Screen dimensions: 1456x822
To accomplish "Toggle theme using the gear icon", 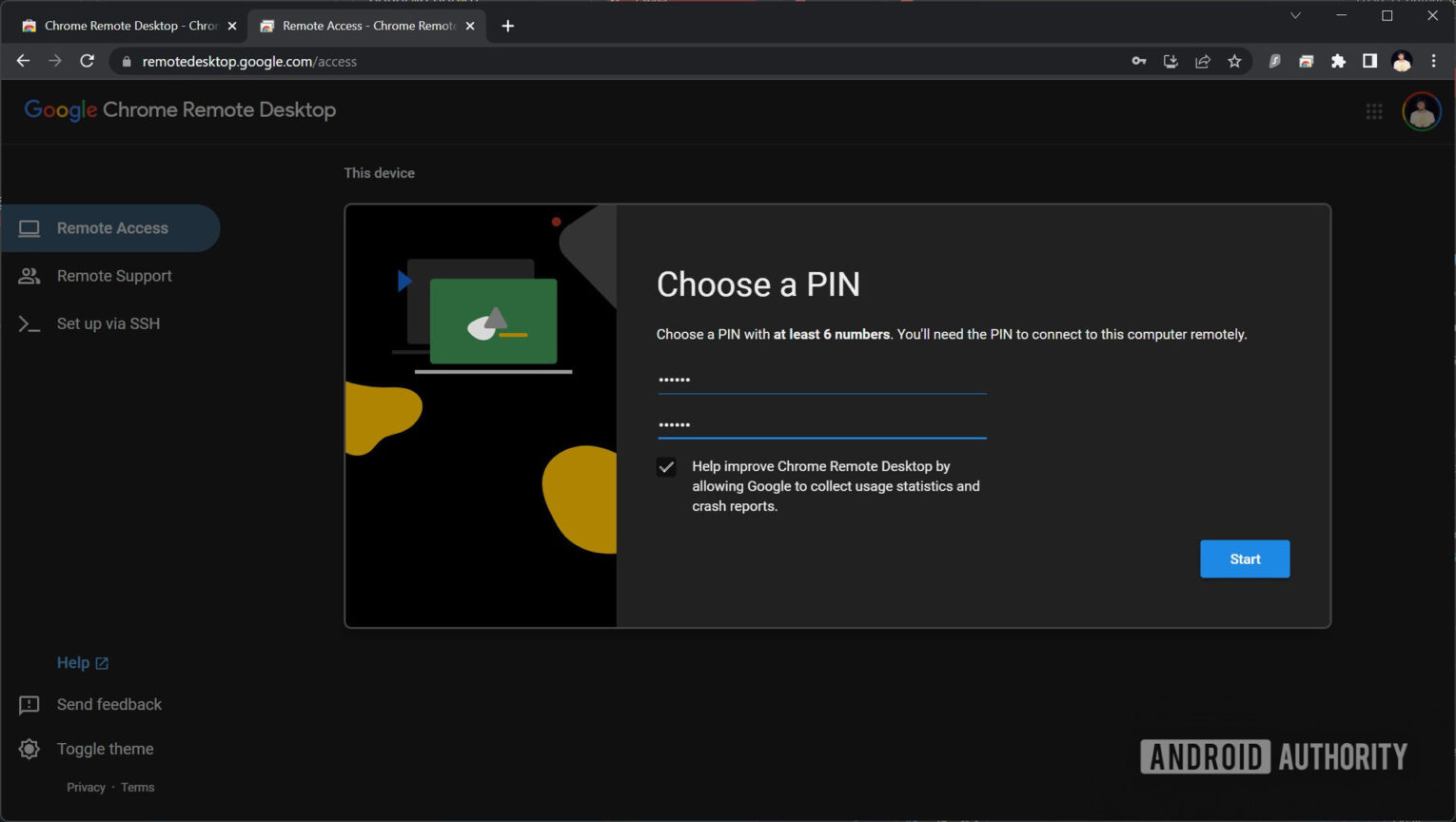I will coord(29,749).
